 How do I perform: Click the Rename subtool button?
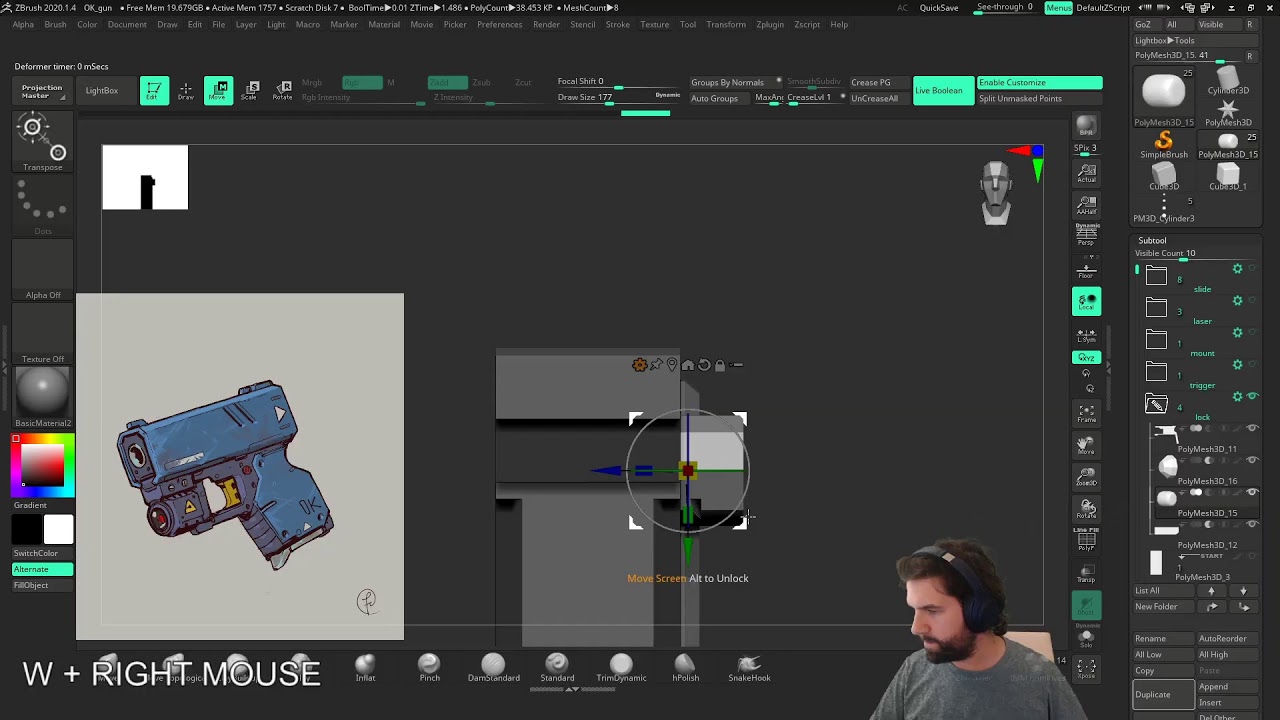coord(1164,639)
